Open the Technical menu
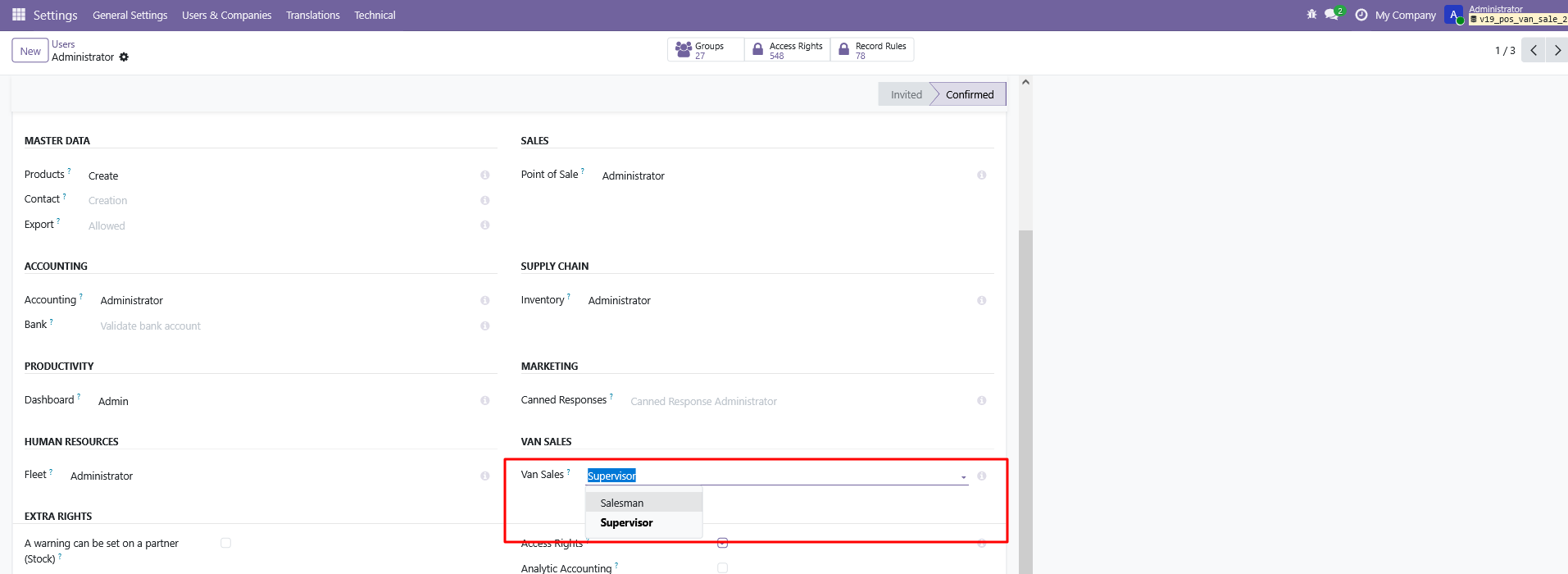This screenshot has height=574, width=1568. pyautogui.click(x=375, y=15)
